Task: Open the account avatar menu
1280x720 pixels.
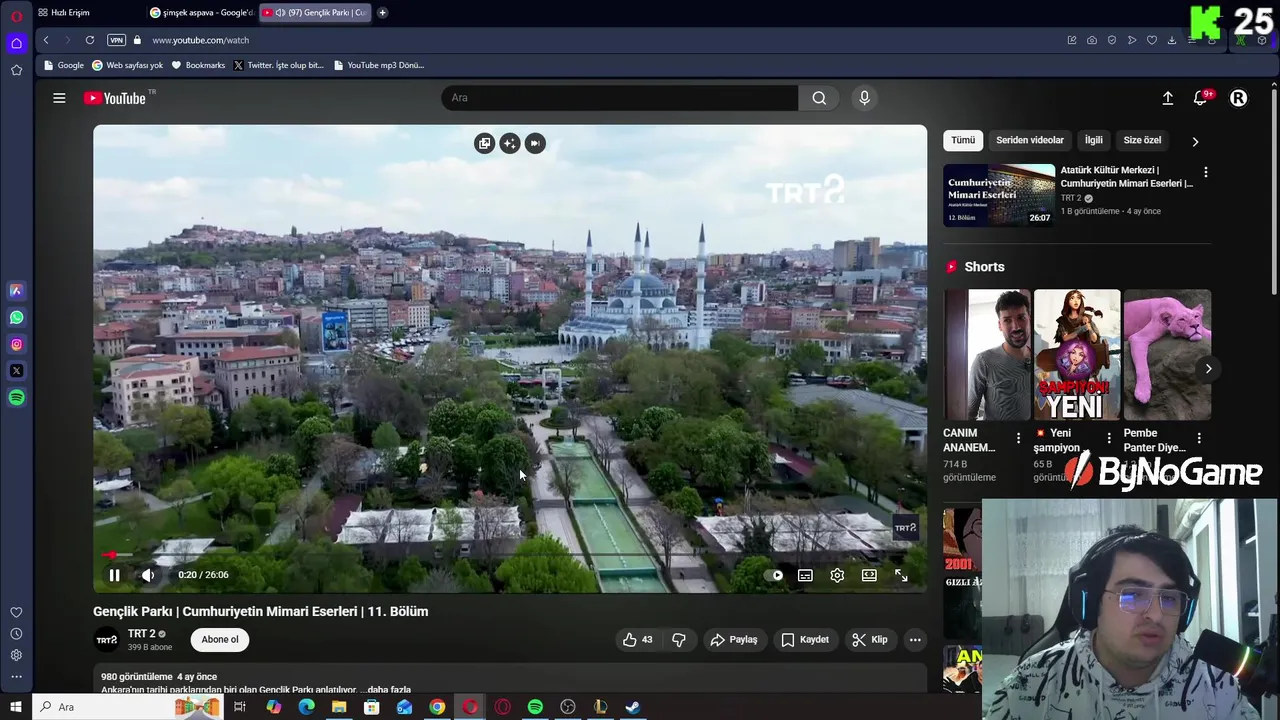Action: point(1238,98)
